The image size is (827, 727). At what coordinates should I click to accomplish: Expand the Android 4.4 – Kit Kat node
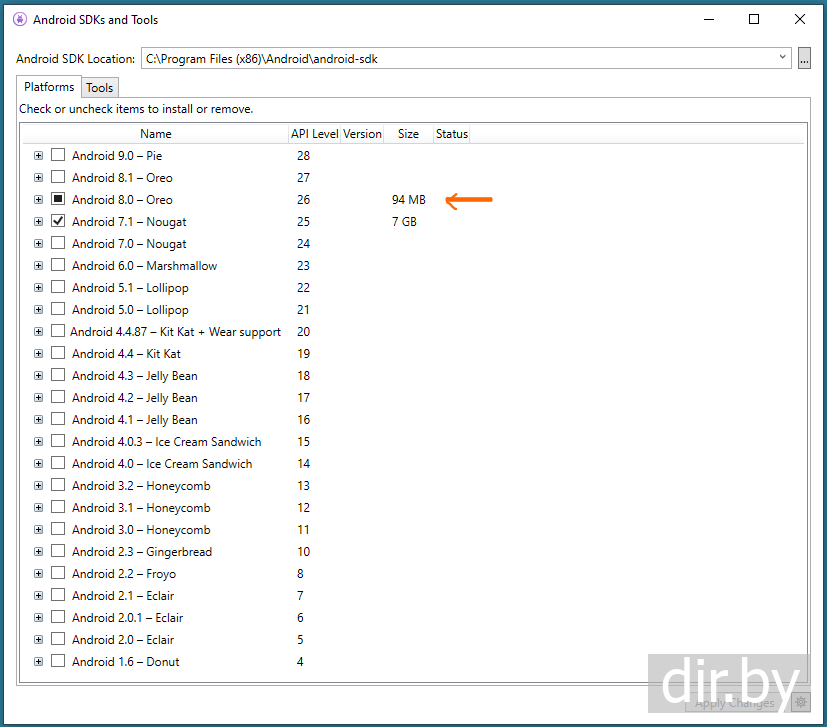38,353
